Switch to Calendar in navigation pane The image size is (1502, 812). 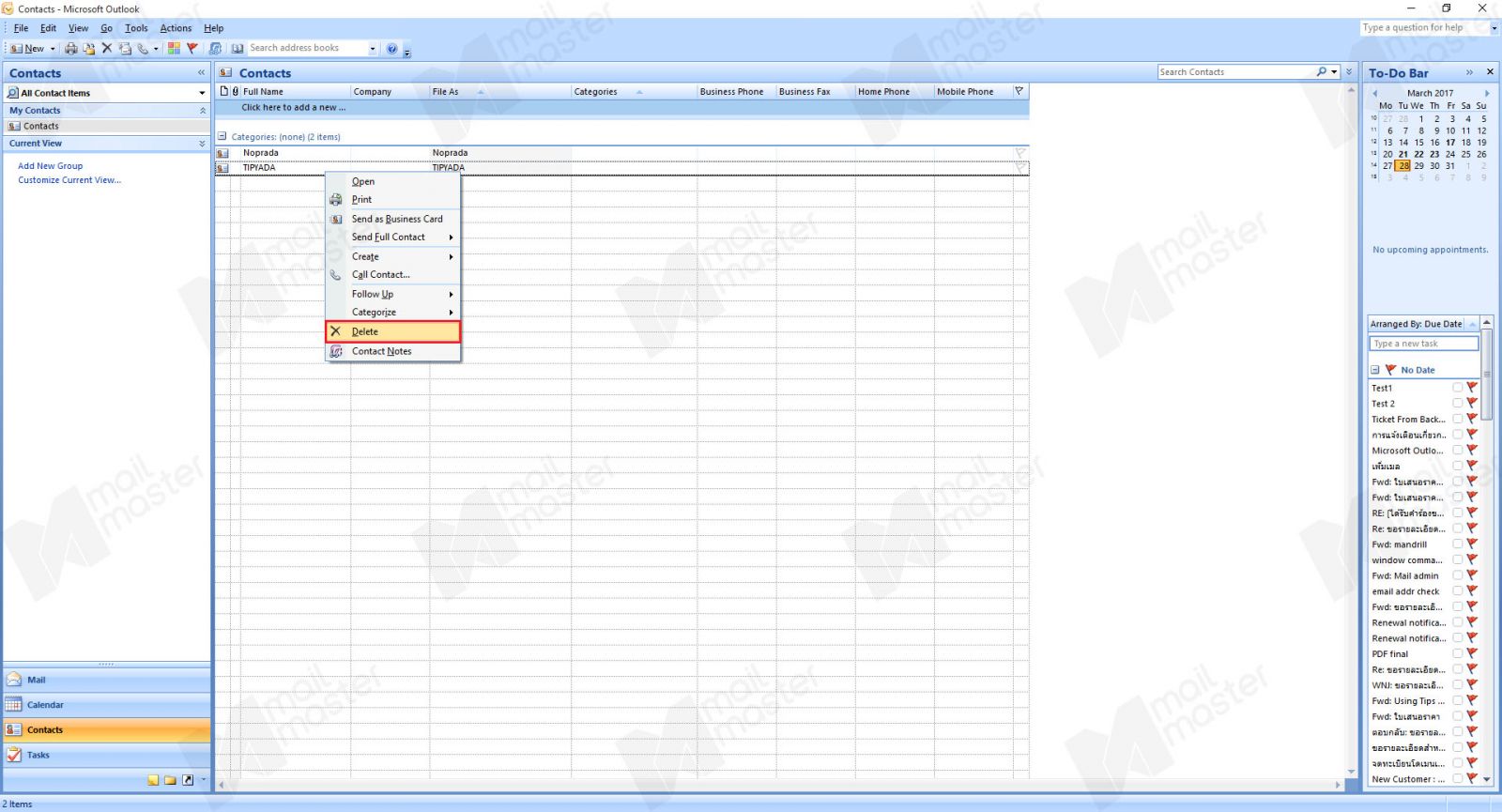click(107, 705)
